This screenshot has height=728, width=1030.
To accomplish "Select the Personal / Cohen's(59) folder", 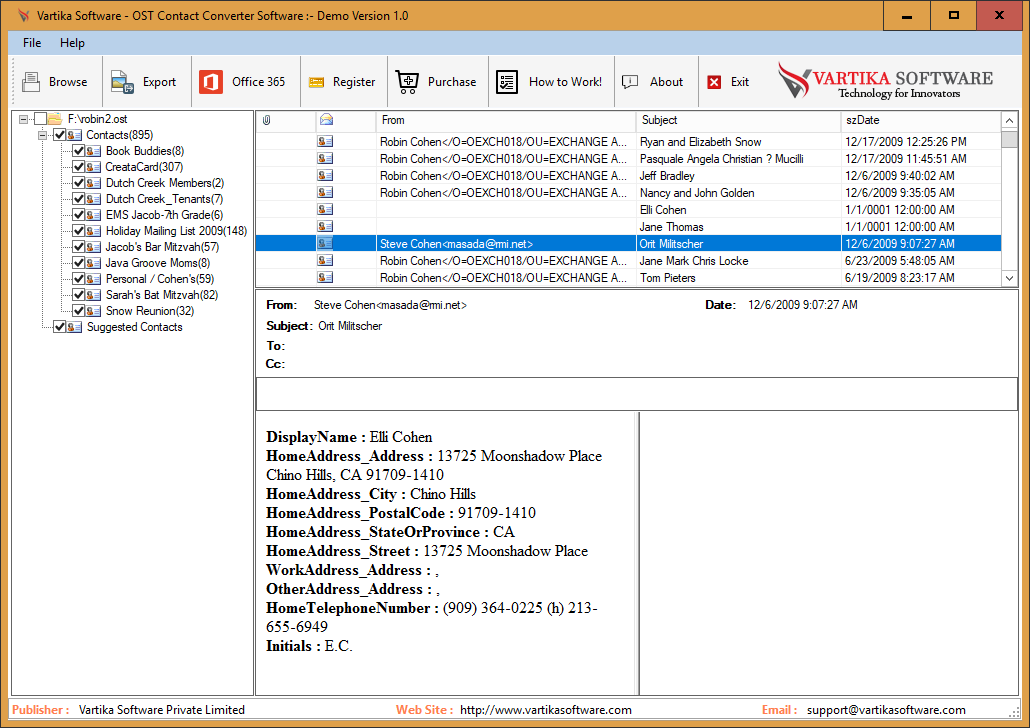I will (160, 279).
